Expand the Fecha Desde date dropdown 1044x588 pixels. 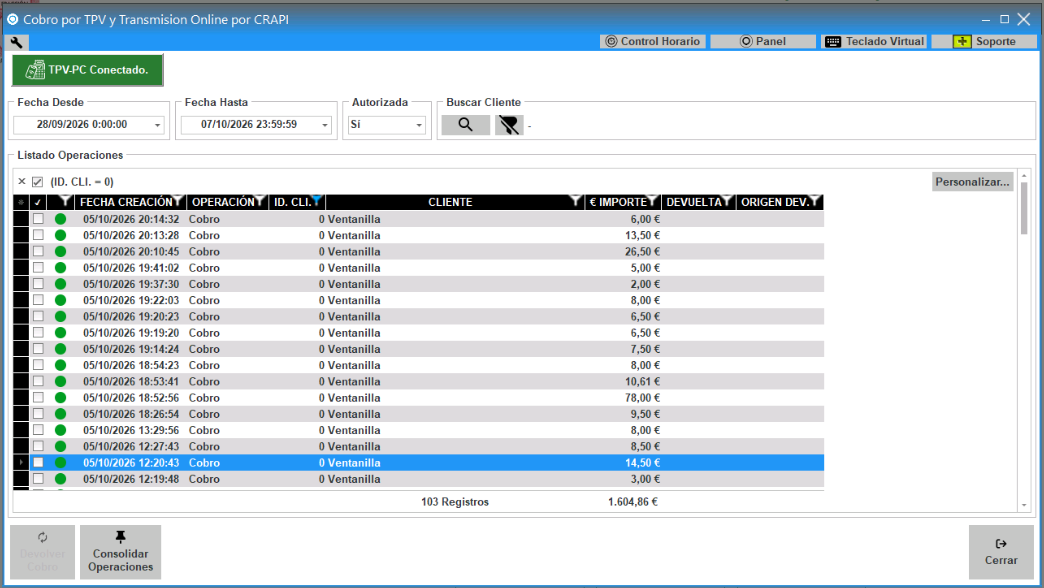click(158, 125)
